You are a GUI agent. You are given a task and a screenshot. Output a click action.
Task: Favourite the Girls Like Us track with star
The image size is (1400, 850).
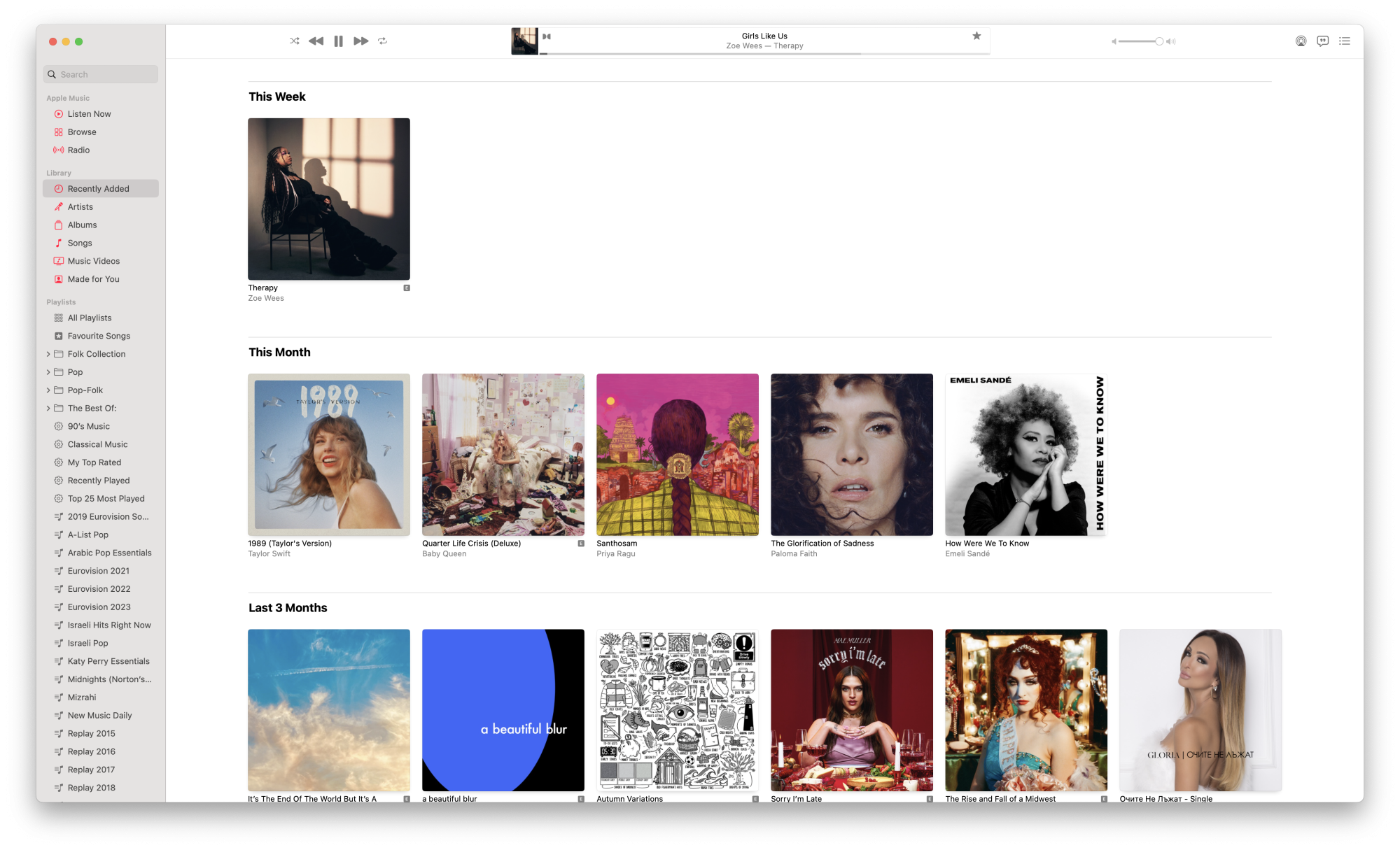point(976,36)
